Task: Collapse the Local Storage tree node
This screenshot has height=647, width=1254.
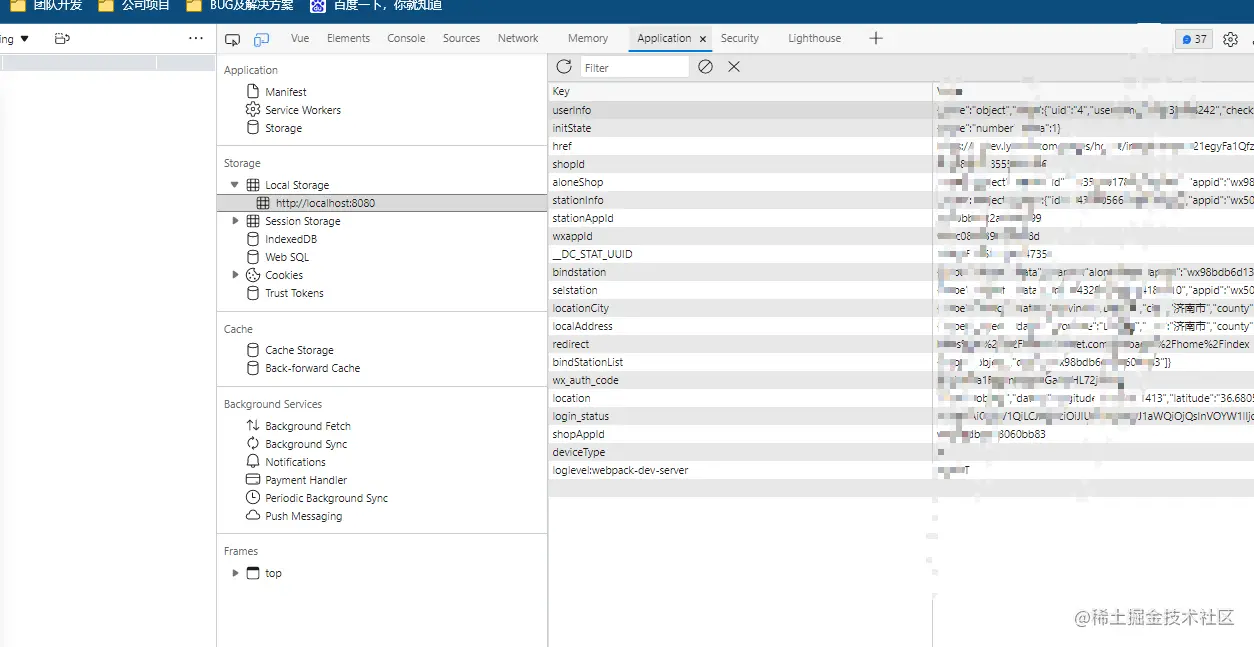Action: [x=235, y=184]
